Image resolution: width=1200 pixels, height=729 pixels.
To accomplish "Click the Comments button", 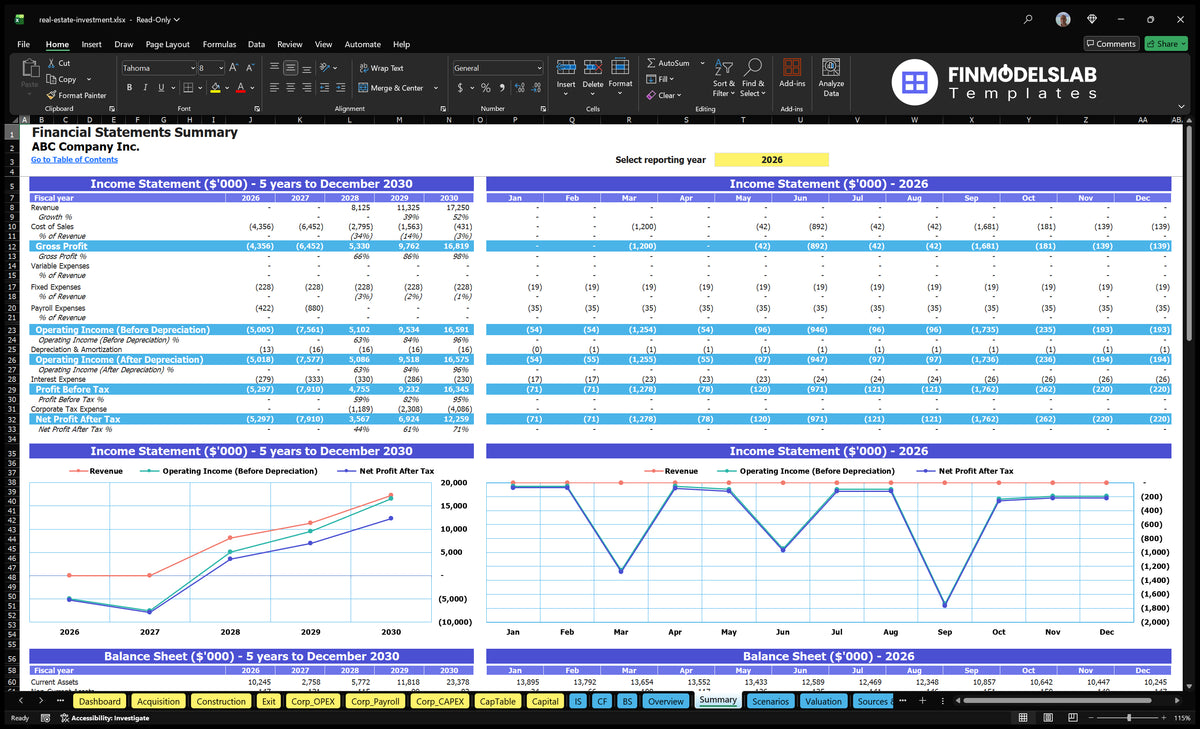I will pyautogui.click(x=1111, y=44).
